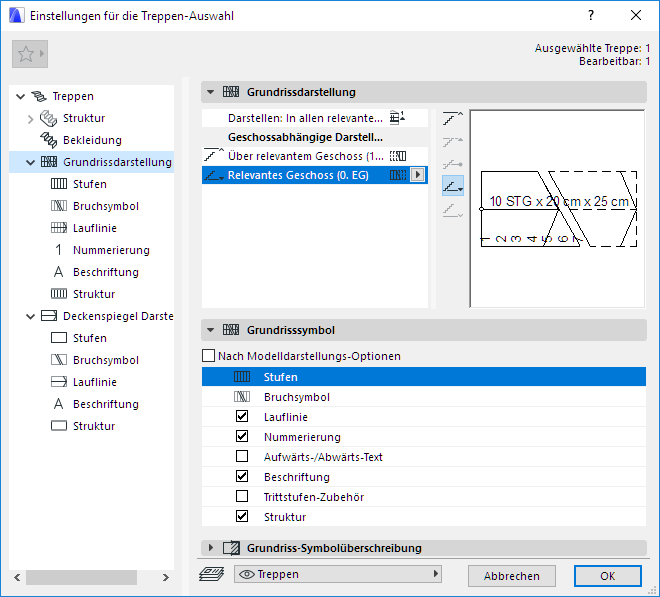Click the layout icon in Über relevantem Geschoss row

click(x=398, y=156)
